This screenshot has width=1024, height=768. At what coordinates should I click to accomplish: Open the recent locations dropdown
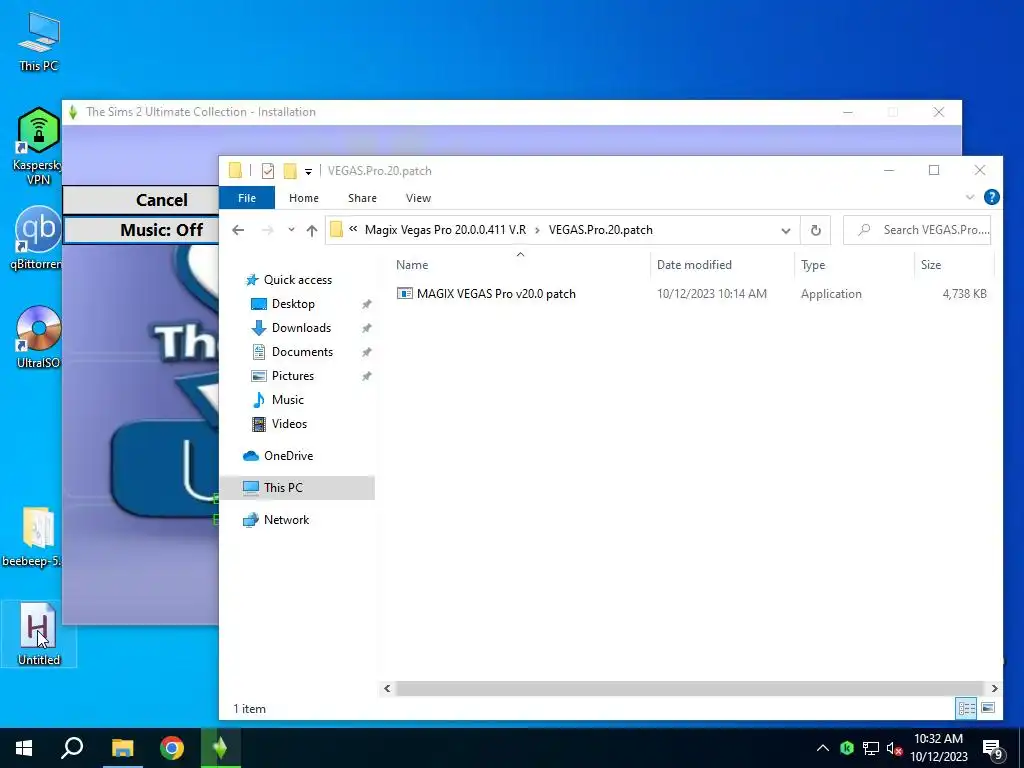point(291,230)
